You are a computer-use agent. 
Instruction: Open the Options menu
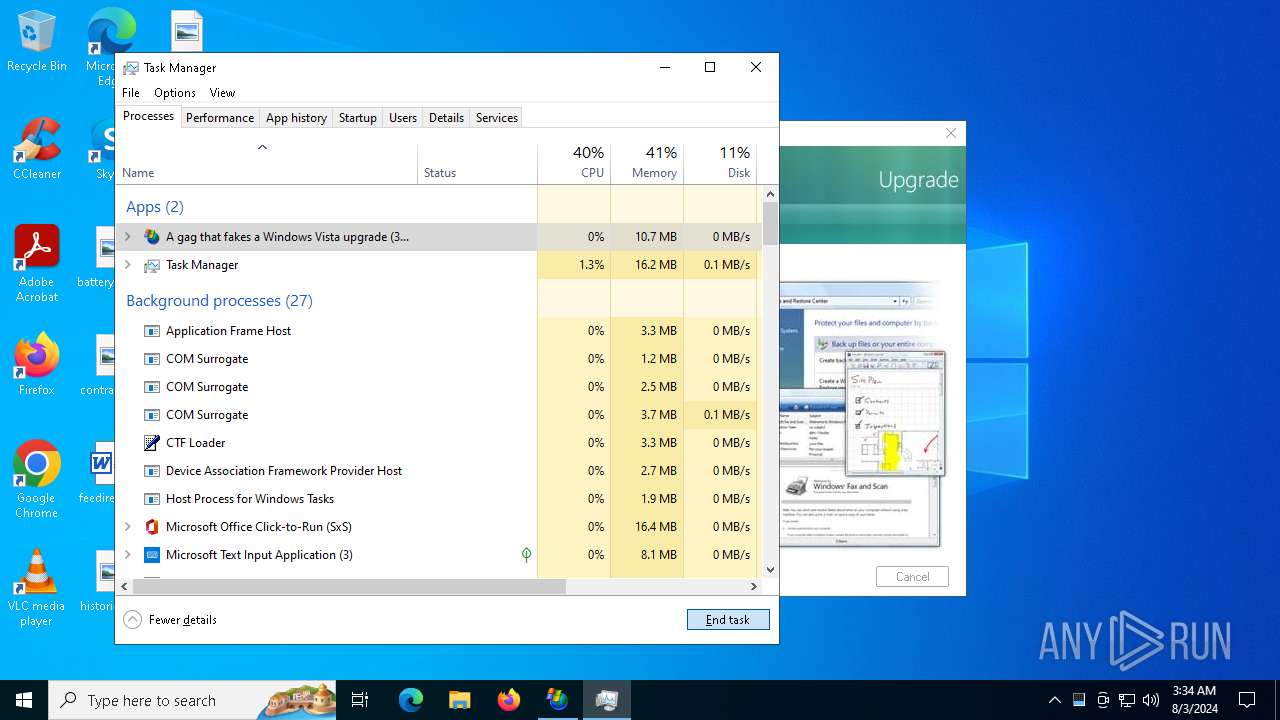pos(175,93)
